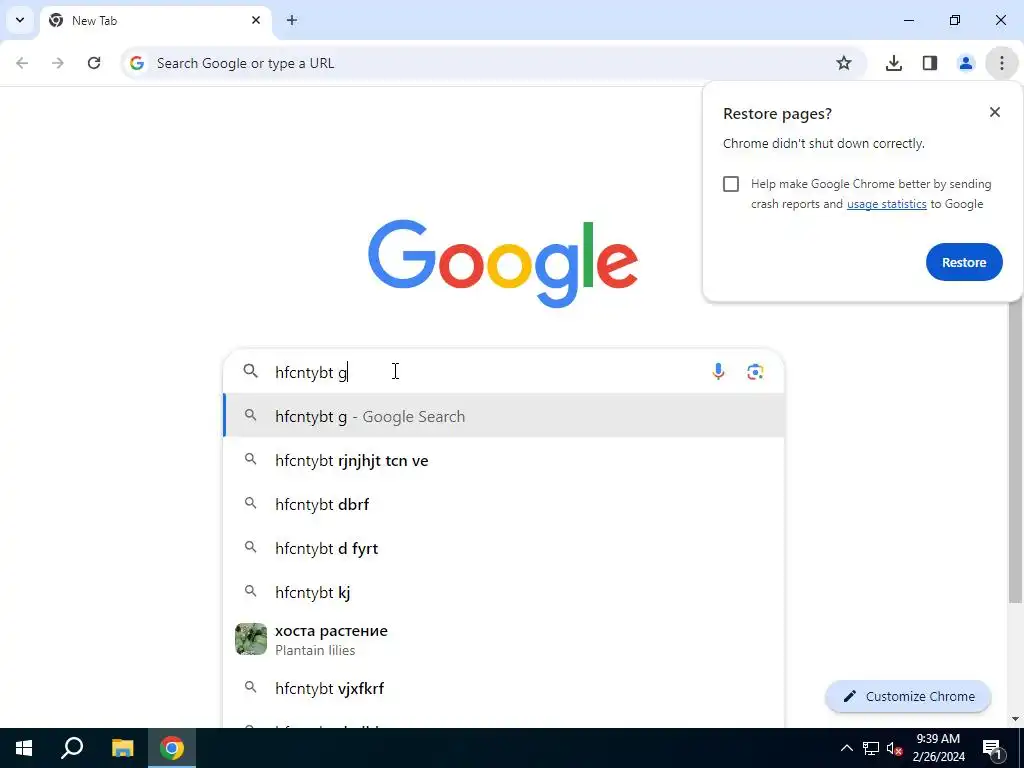Restore down the Chrome window
The image size is (1024, 768).
(x=955, y=20)
